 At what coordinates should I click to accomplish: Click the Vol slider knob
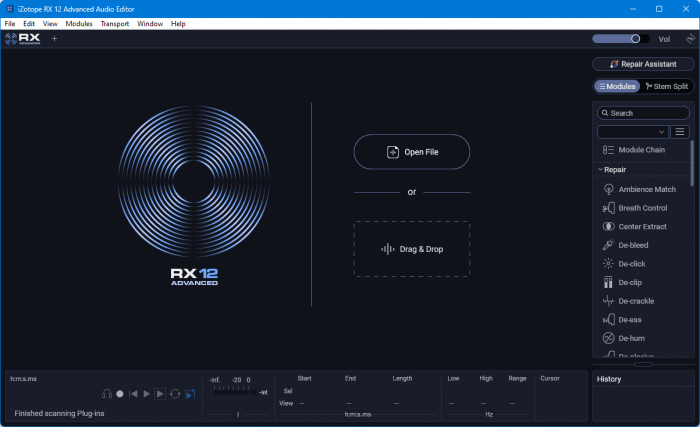click(635, 39)
